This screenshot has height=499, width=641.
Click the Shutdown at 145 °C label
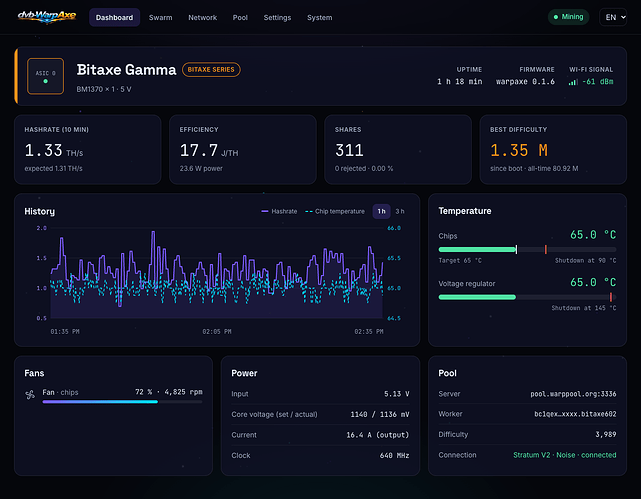[x=584, y=308]
